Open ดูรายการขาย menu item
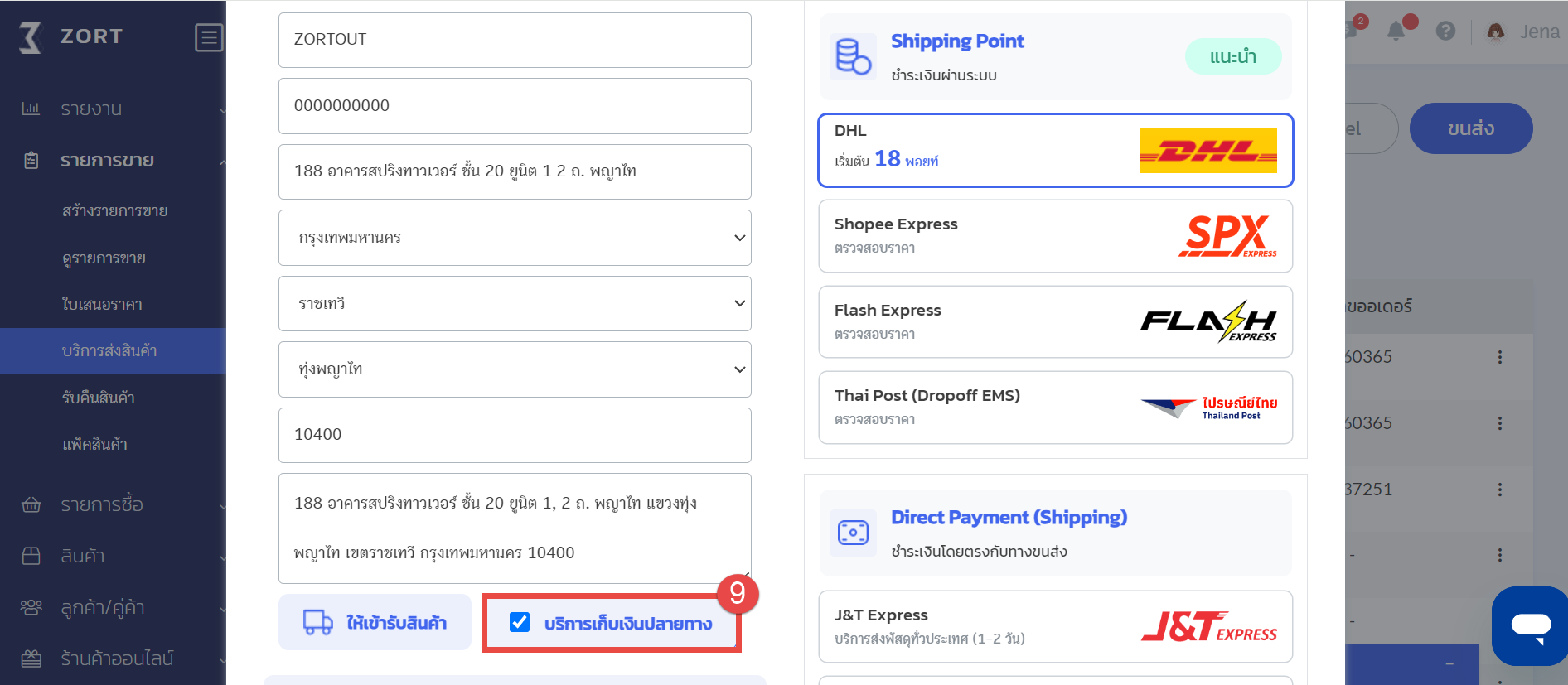This screenshot has height=685, width=1568. click(x=104, y=258)
